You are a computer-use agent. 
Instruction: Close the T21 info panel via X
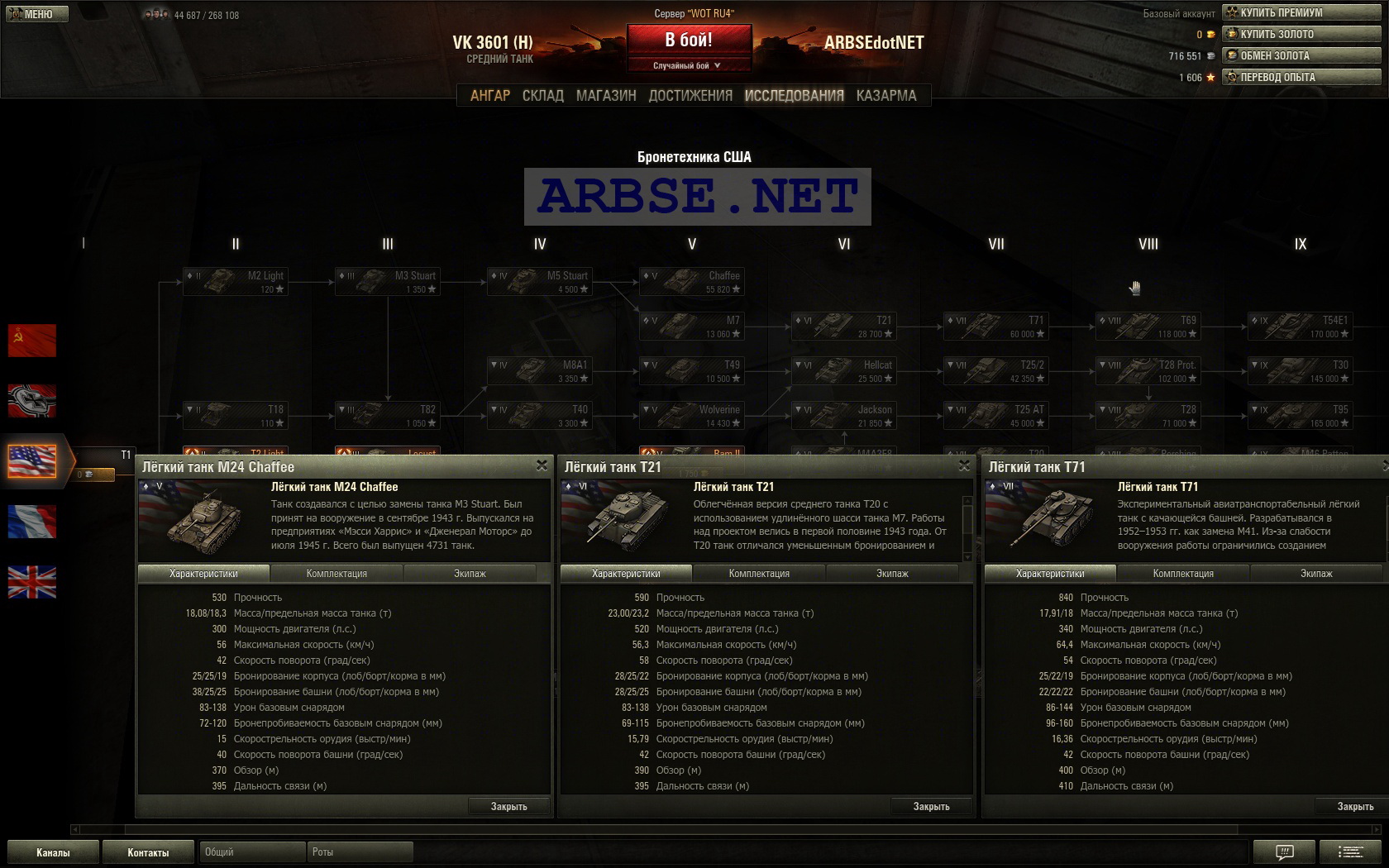point(964,466)
